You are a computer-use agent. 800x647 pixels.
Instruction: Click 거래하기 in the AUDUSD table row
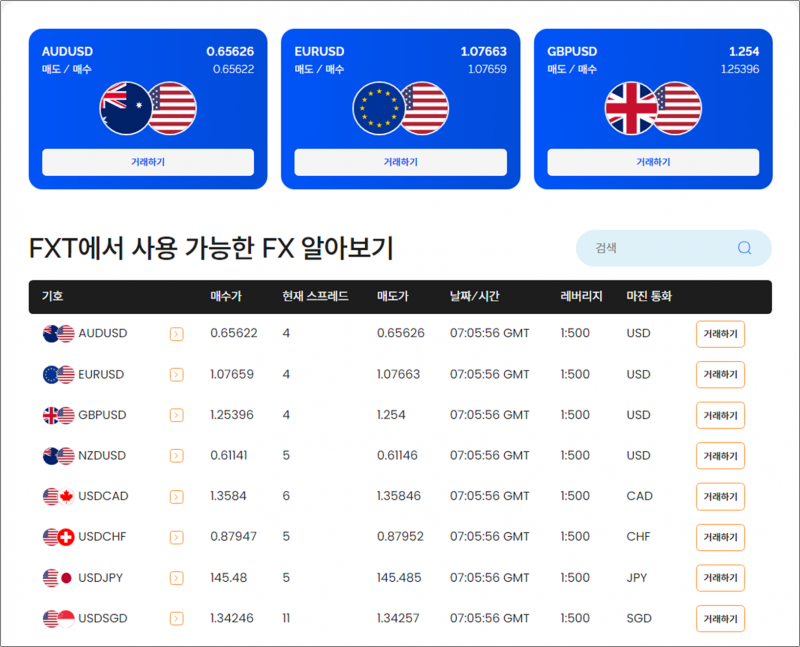[x=720, y=334]
